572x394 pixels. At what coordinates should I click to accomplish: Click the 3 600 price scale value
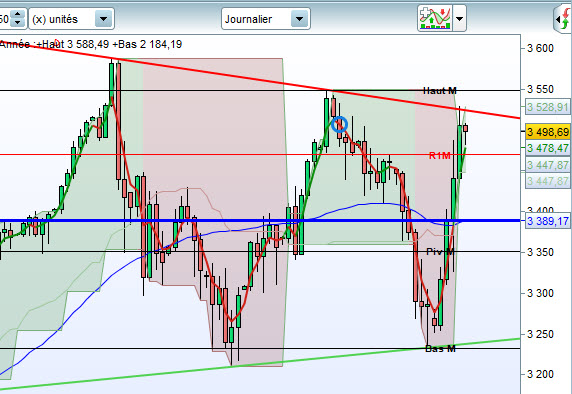(x=540, y=48)
